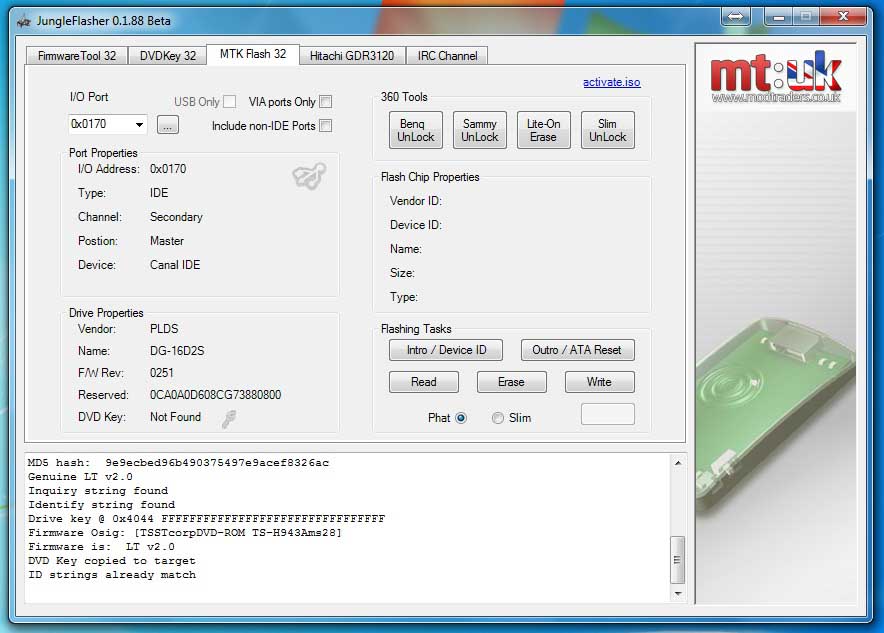Check Include non-IDE Ports option
The height and width of the screenshot is (633, 884).
(325, 126)
